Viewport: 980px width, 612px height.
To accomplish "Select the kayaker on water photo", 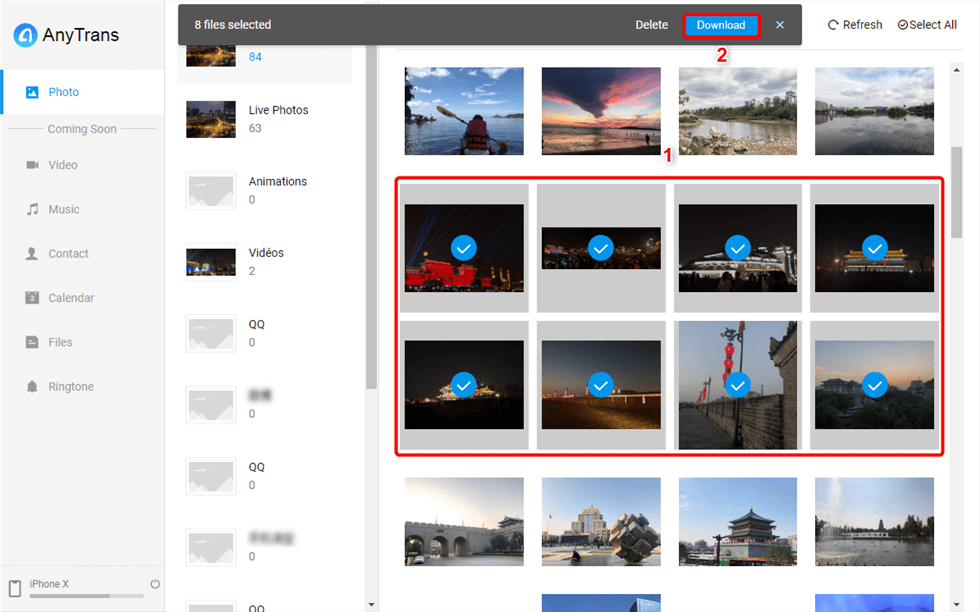I will pyautogui.click(x=464, y=111).
